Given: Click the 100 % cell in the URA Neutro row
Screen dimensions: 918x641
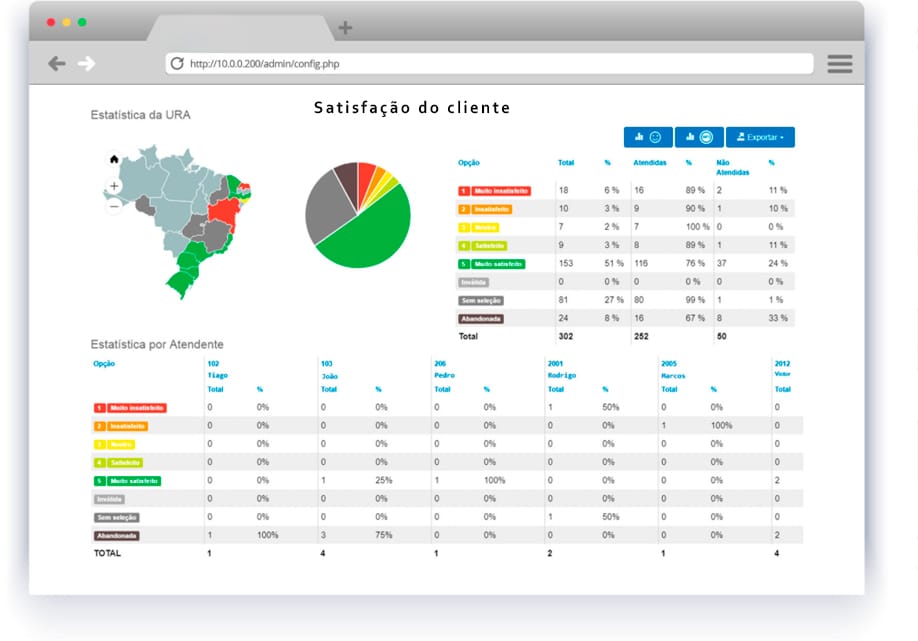Looking at the screenshot, I should tap(697, 227).
